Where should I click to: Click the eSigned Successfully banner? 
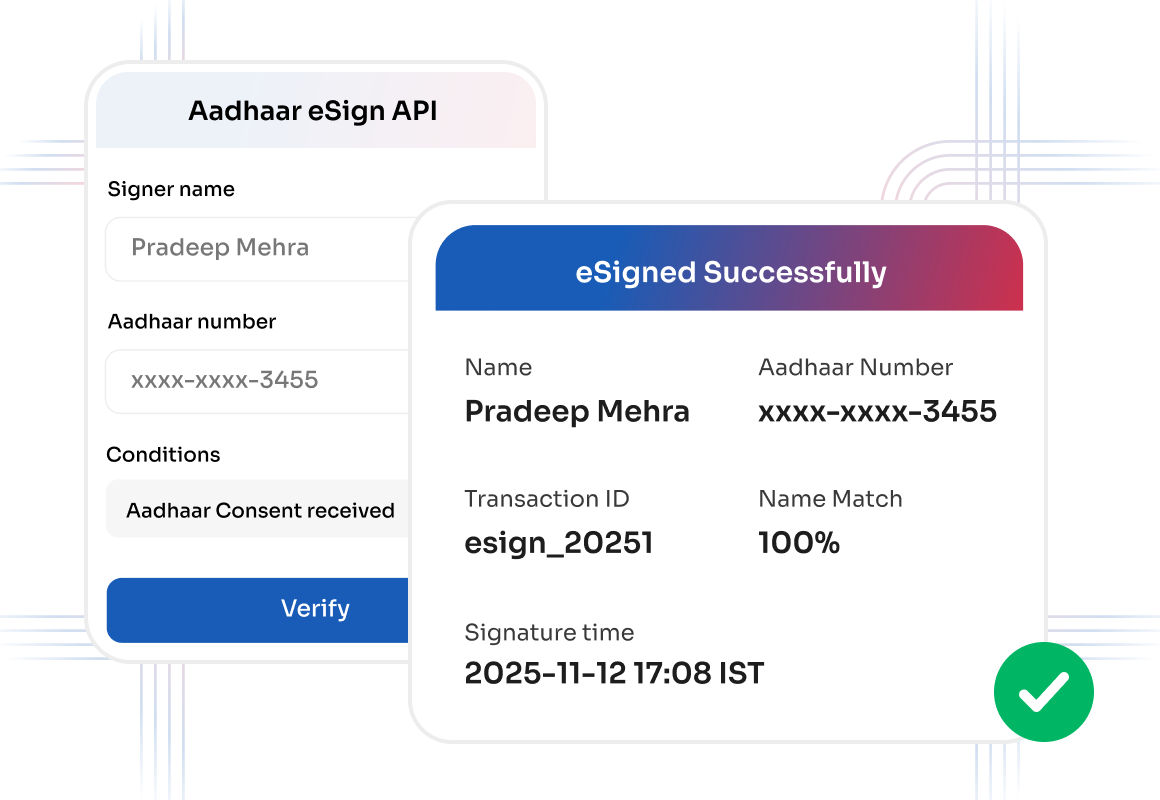pyautogui.click(x=729, y=268)
